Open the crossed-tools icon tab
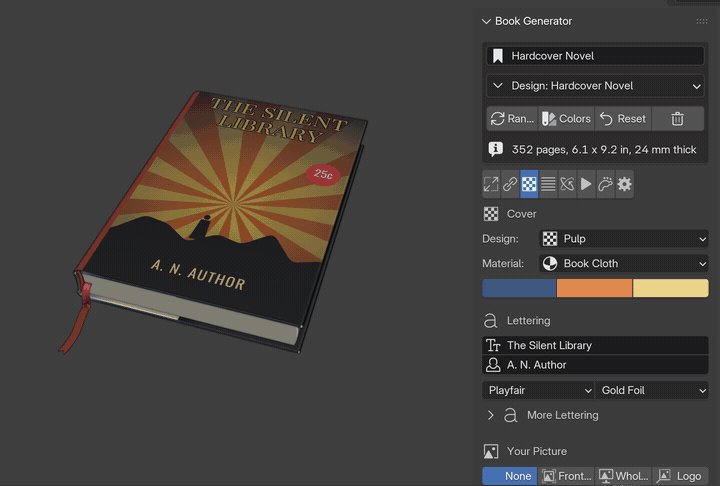Image resolution: width=720 pixels, height=486 pixels. pos(568,184)
